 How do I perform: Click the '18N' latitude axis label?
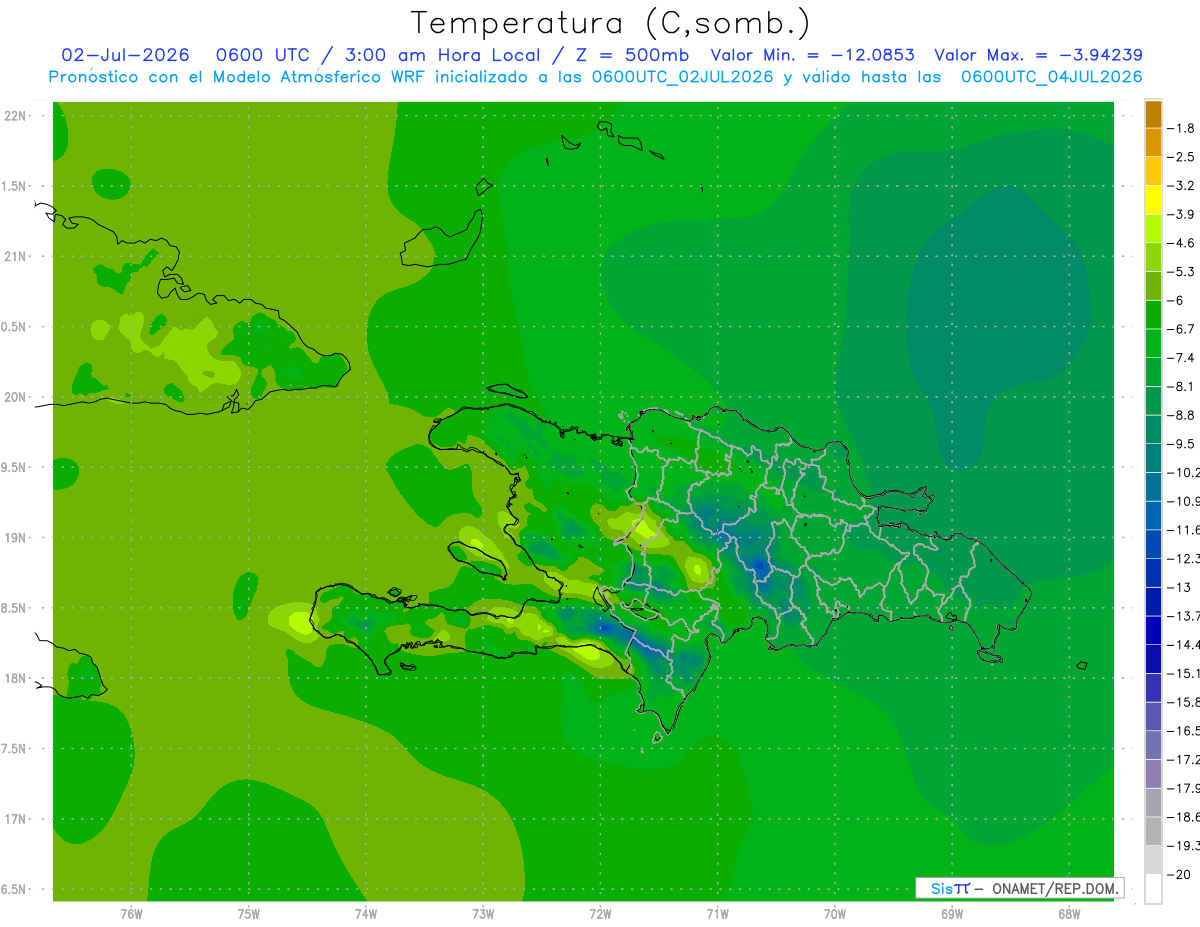pos(16,679)
